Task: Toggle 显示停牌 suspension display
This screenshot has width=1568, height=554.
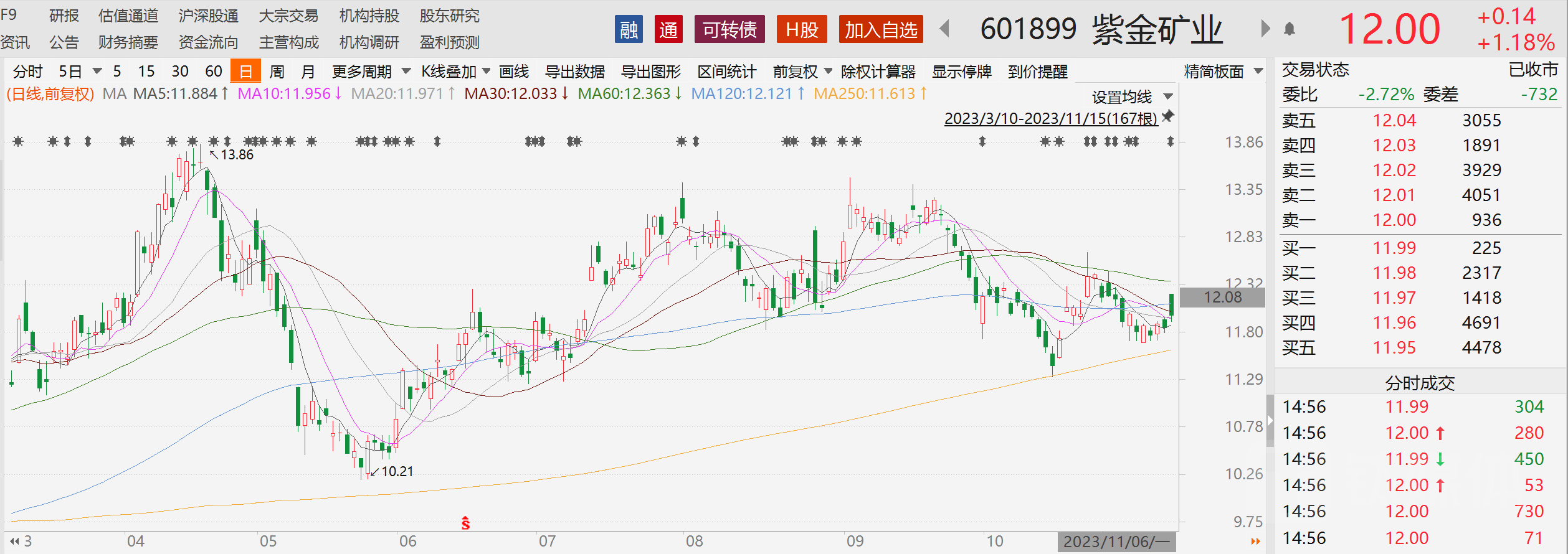Action: (961, 72)
